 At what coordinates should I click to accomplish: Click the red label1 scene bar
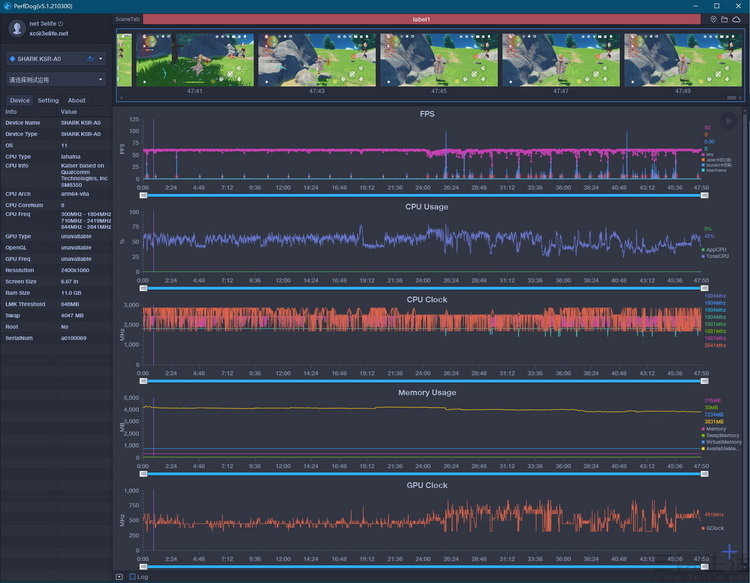click(x=422, y=19)
